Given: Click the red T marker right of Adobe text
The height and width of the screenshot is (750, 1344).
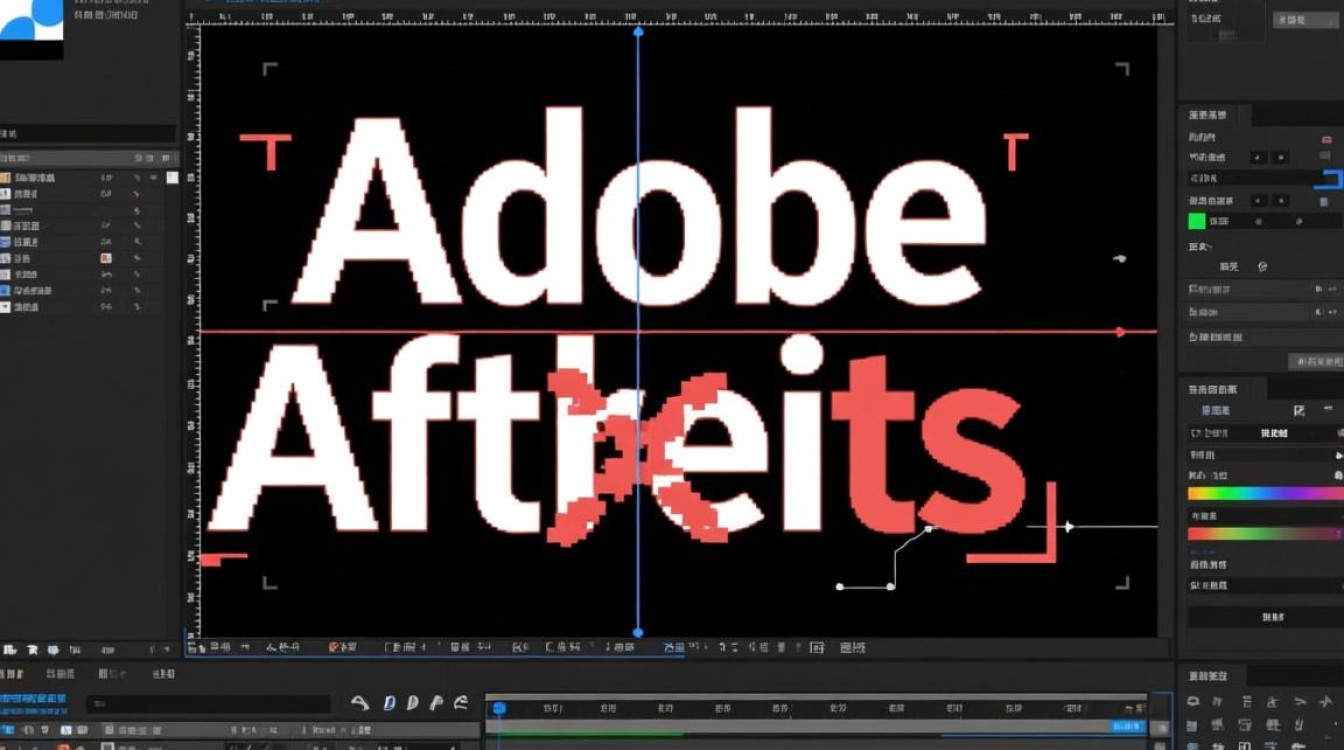Looking at the screenshot, I should click(1015, 151).
